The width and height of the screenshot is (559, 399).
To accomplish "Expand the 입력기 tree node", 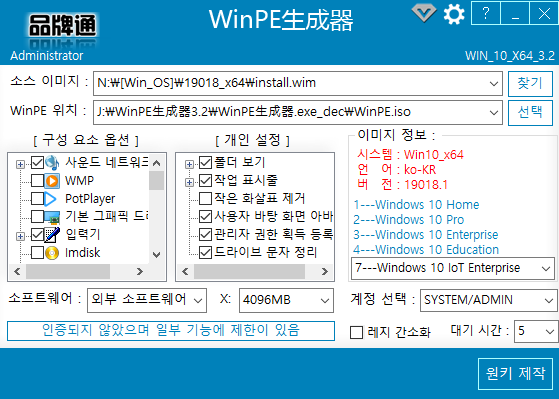I will tap(20, 236).
